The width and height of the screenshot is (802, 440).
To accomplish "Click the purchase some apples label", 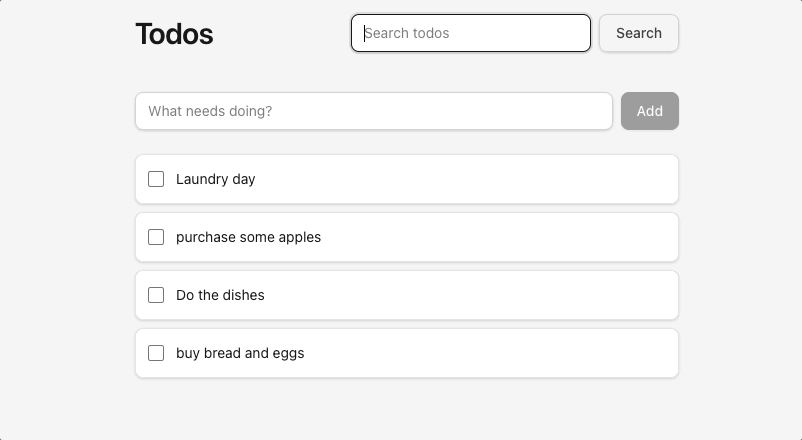I will click(x=249, y=237).
